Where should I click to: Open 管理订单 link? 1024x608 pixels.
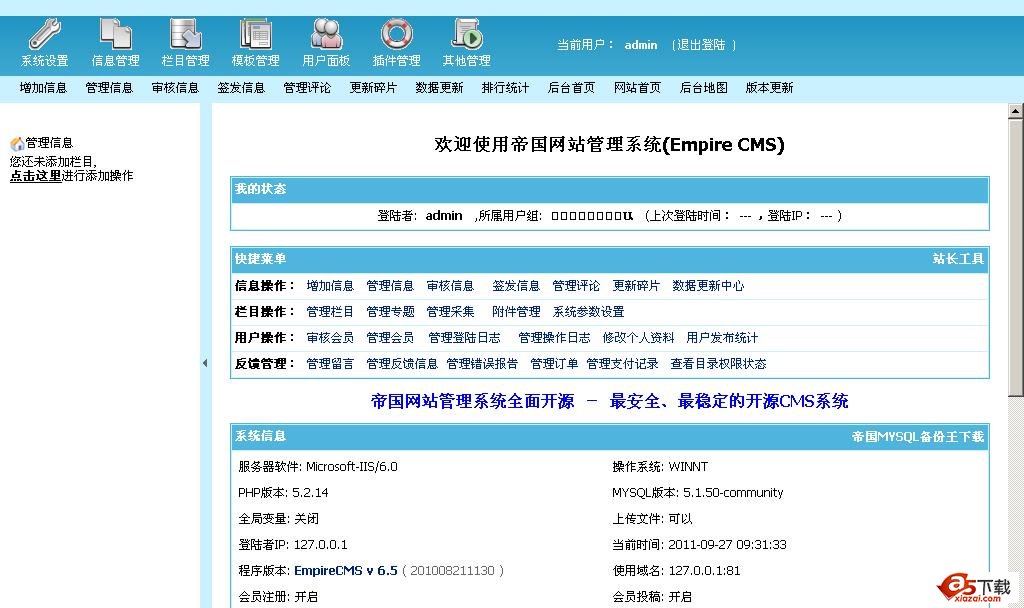(554, 364)
